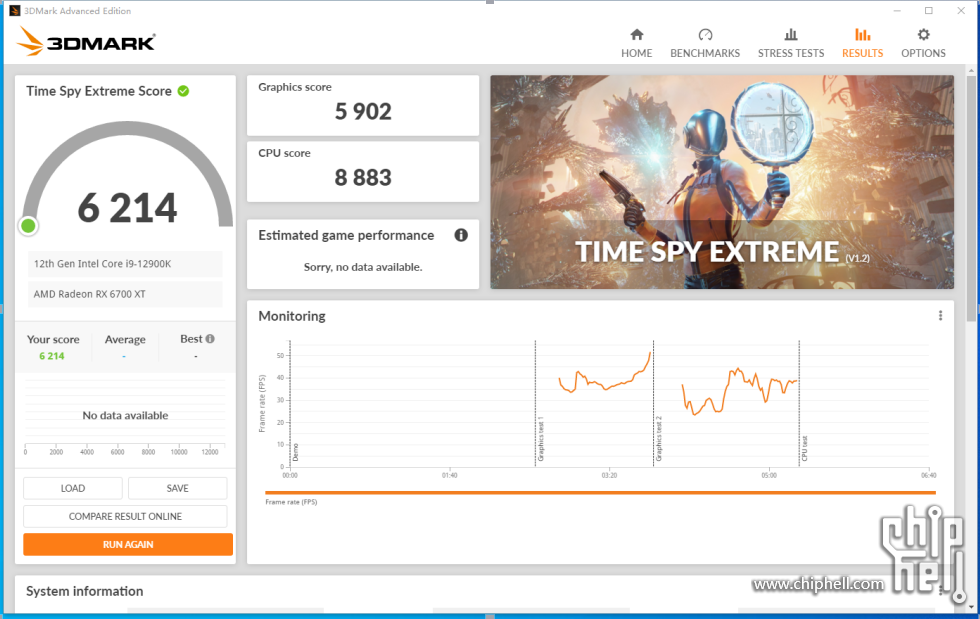The width and height of the screenshot is (980, 619).
Task: Open the Home page icon
Action: click(636, 34)
